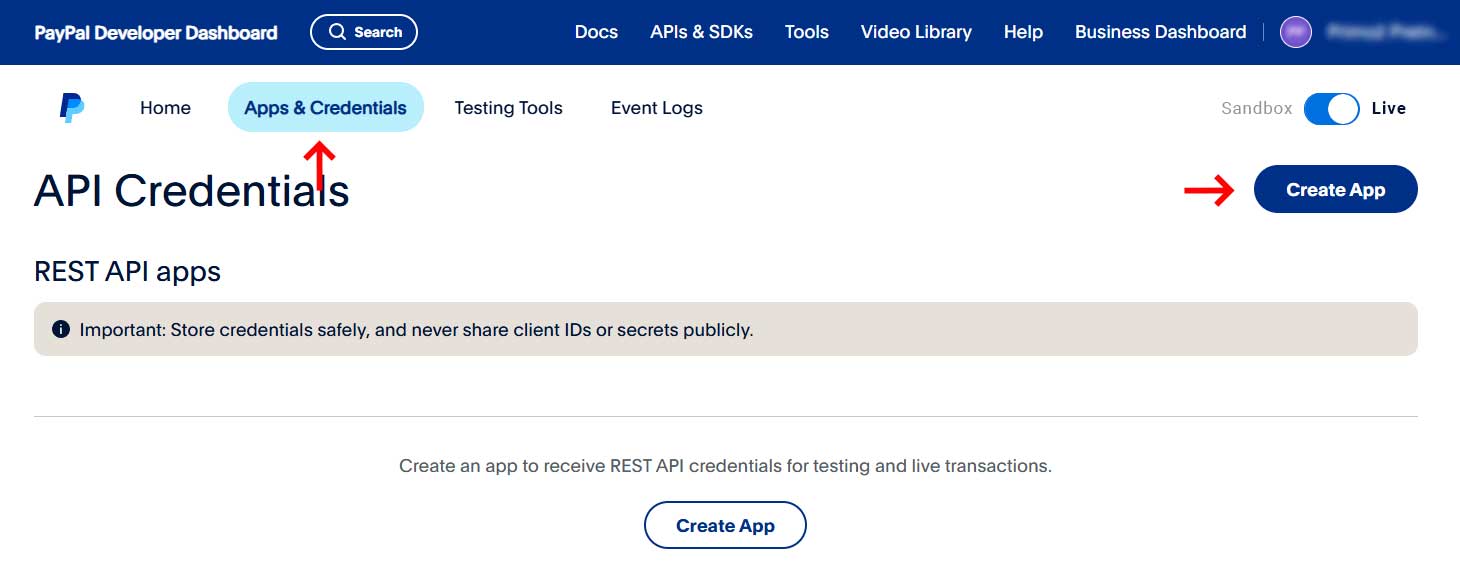Click the REST API apps heading
The image size is (1460, 568).
coord(127,271)
